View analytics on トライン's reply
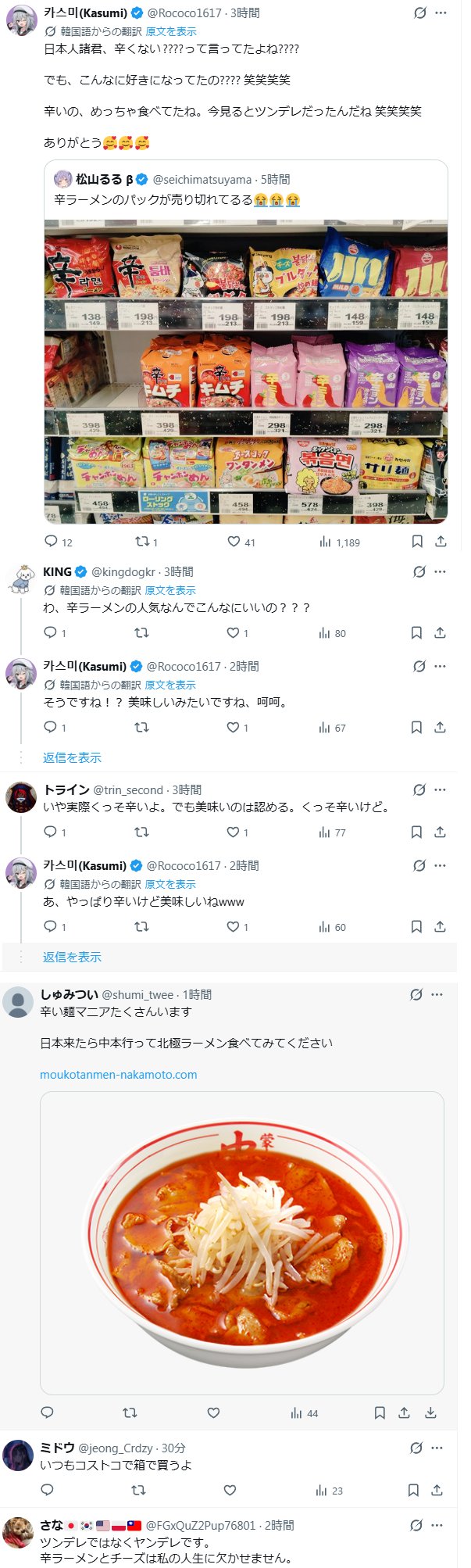Image resolution: width=471 pixels, height=1568 pixels. [x=325, y=832]
